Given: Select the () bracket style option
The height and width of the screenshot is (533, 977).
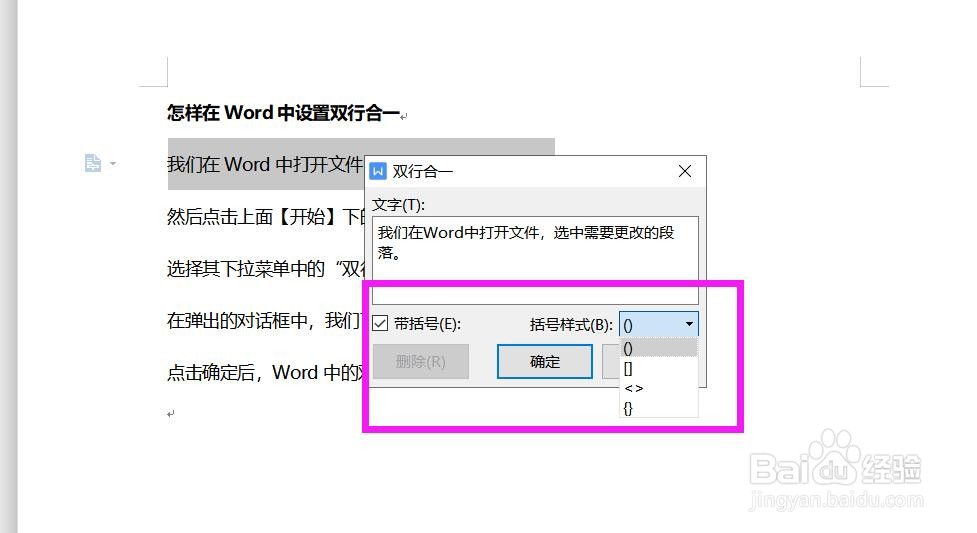Looking at the screenshot, I should tap(659, 348).
